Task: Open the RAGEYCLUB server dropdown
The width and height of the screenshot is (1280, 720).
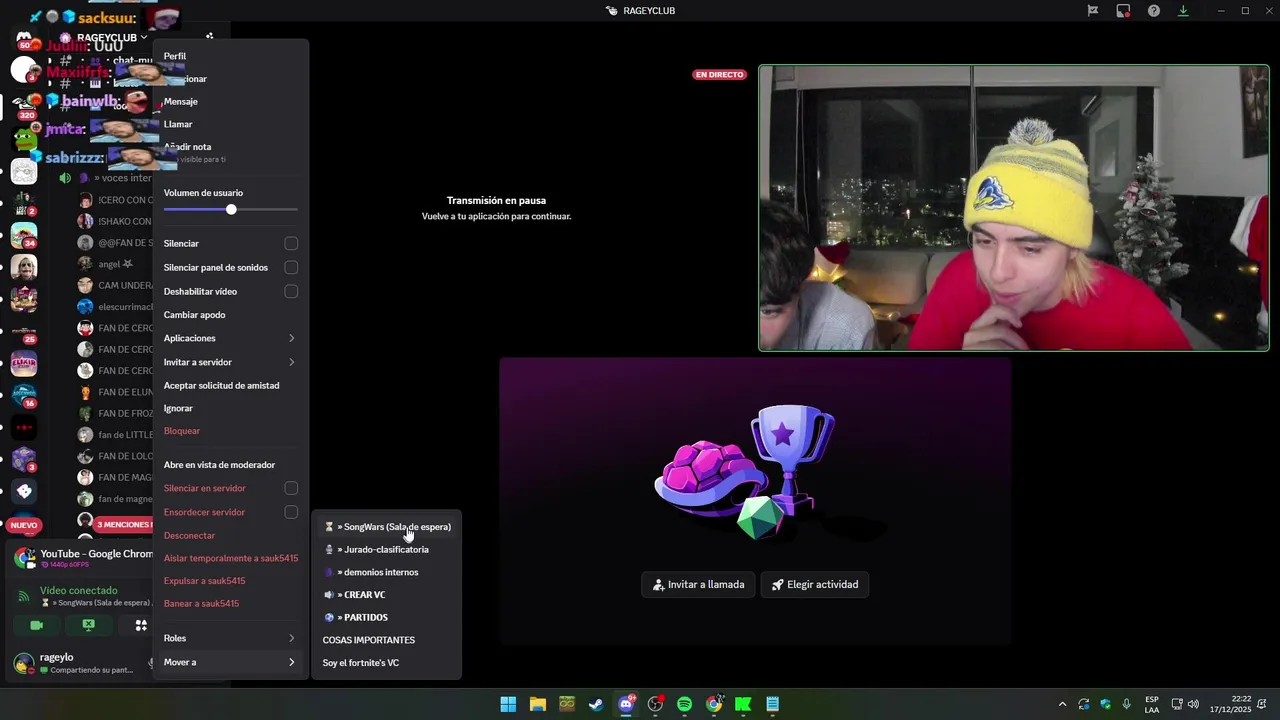Action: [x=112, y=37]
